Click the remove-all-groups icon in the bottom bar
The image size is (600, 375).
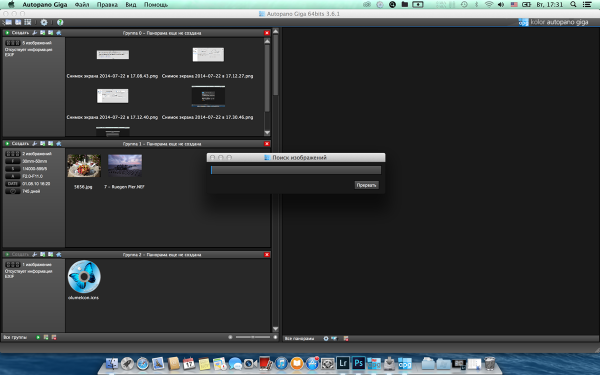54,337
